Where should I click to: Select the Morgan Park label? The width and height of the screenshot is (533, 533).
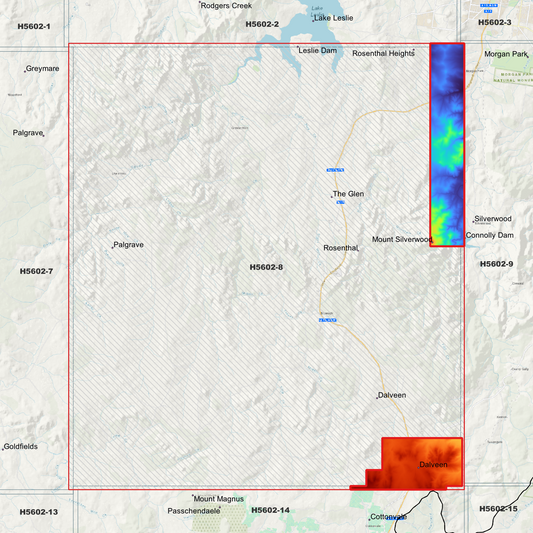coord(506,54)
